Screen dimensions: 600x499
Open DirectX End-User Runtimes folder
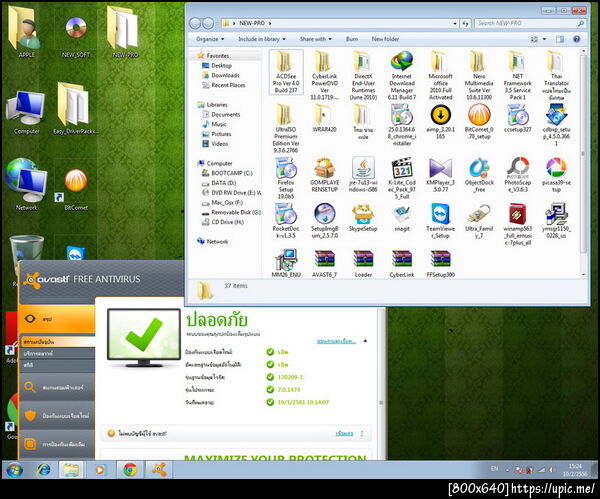click(363, 75)
